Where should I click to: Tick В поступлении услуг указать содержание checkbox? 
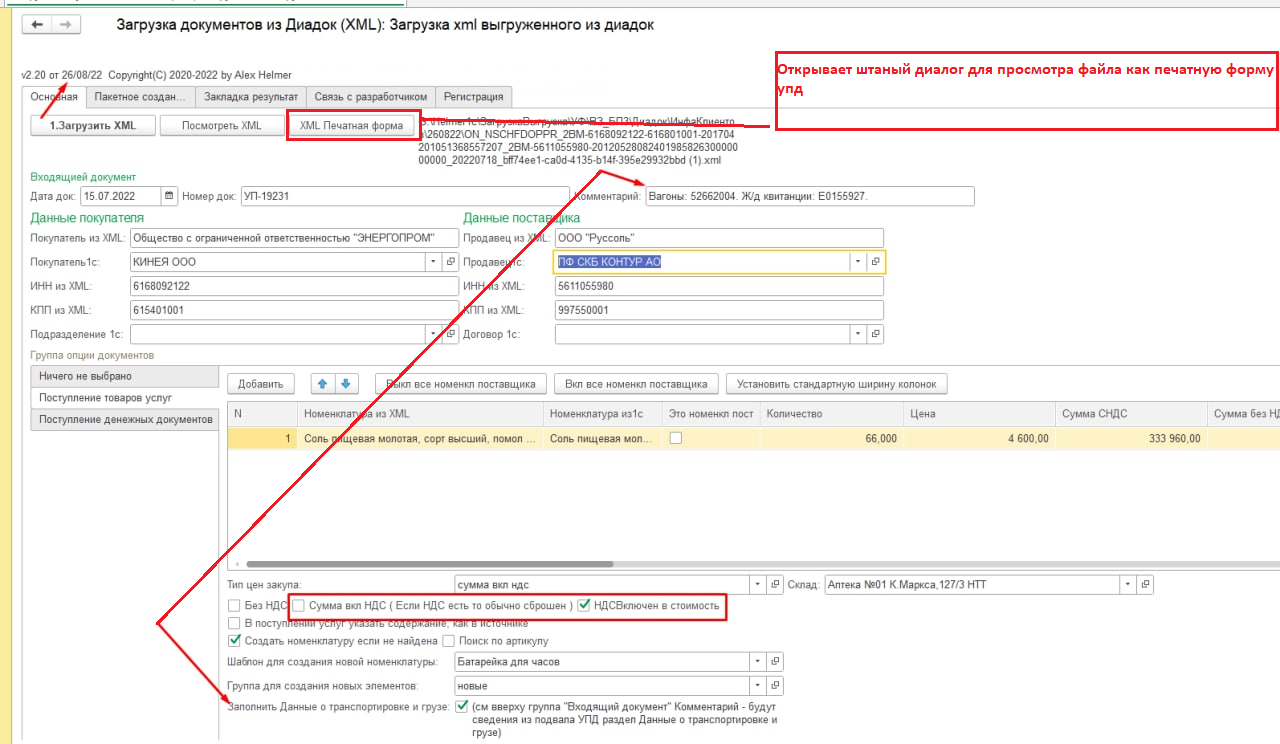tap(234, 623)
